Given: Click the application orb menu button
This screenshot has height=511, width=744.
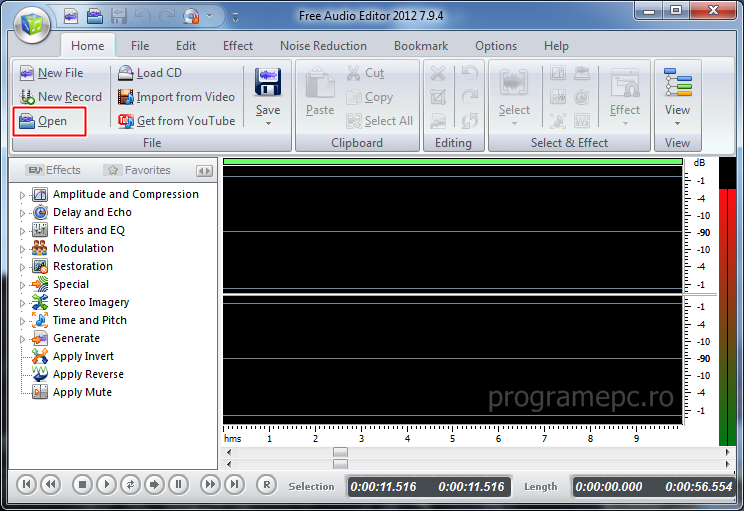Looking at the screenshot, I should (x=32, y=24).
